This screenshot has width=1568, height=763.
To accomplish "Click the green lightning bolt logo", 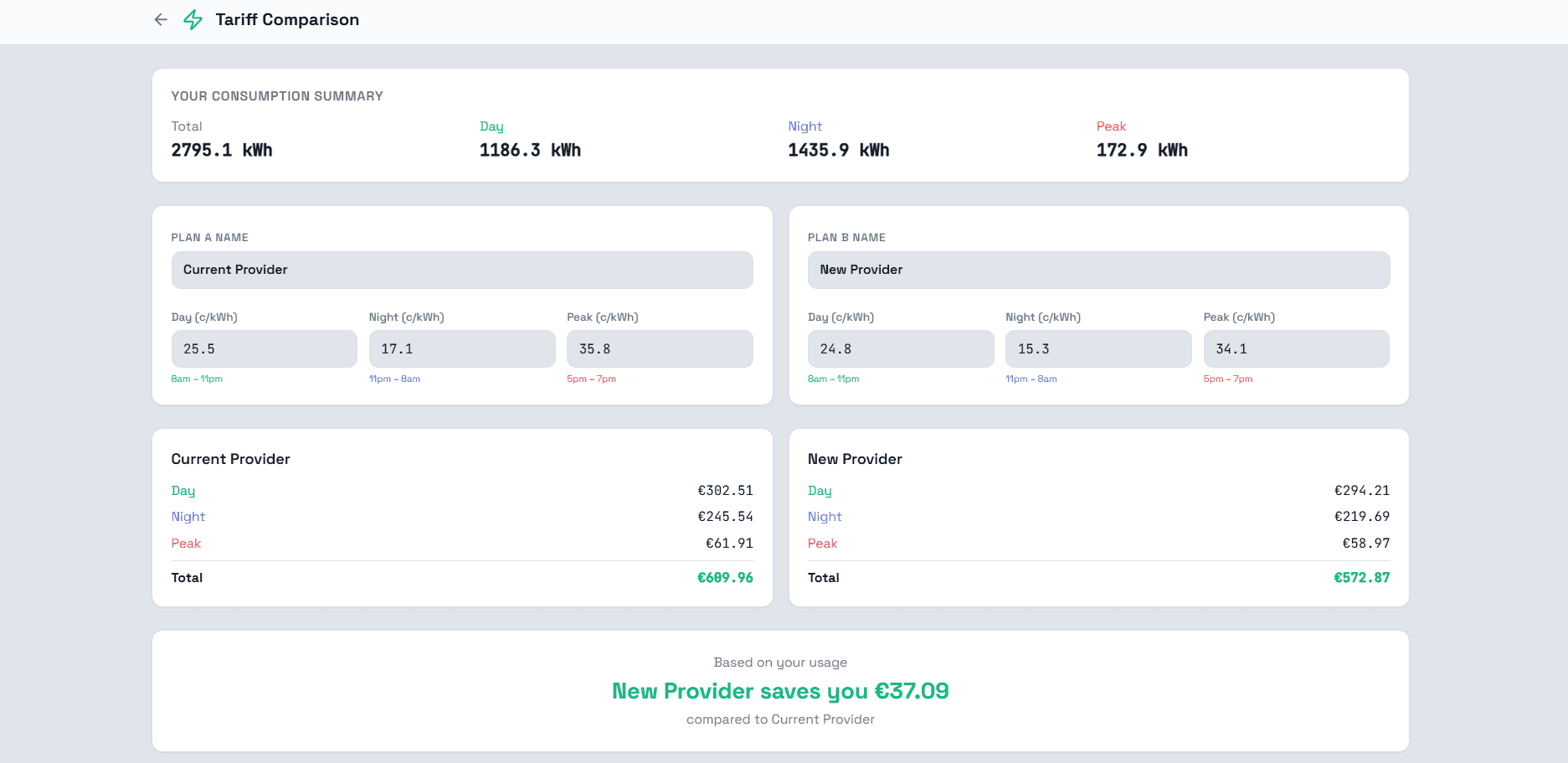I will tap(193, 19).
